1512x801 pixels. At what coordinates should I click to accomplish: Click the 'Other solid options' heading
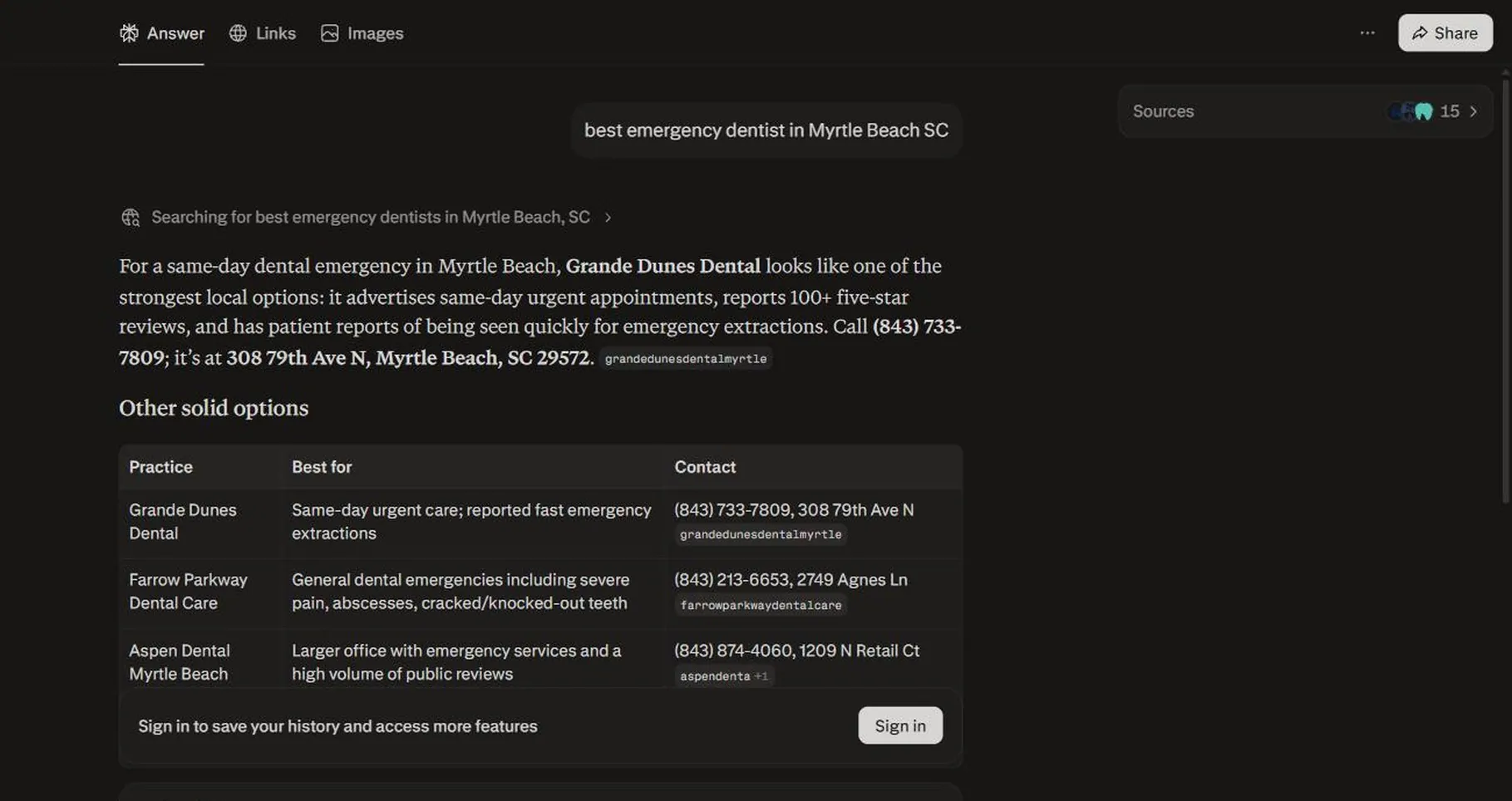pos(214,408)
